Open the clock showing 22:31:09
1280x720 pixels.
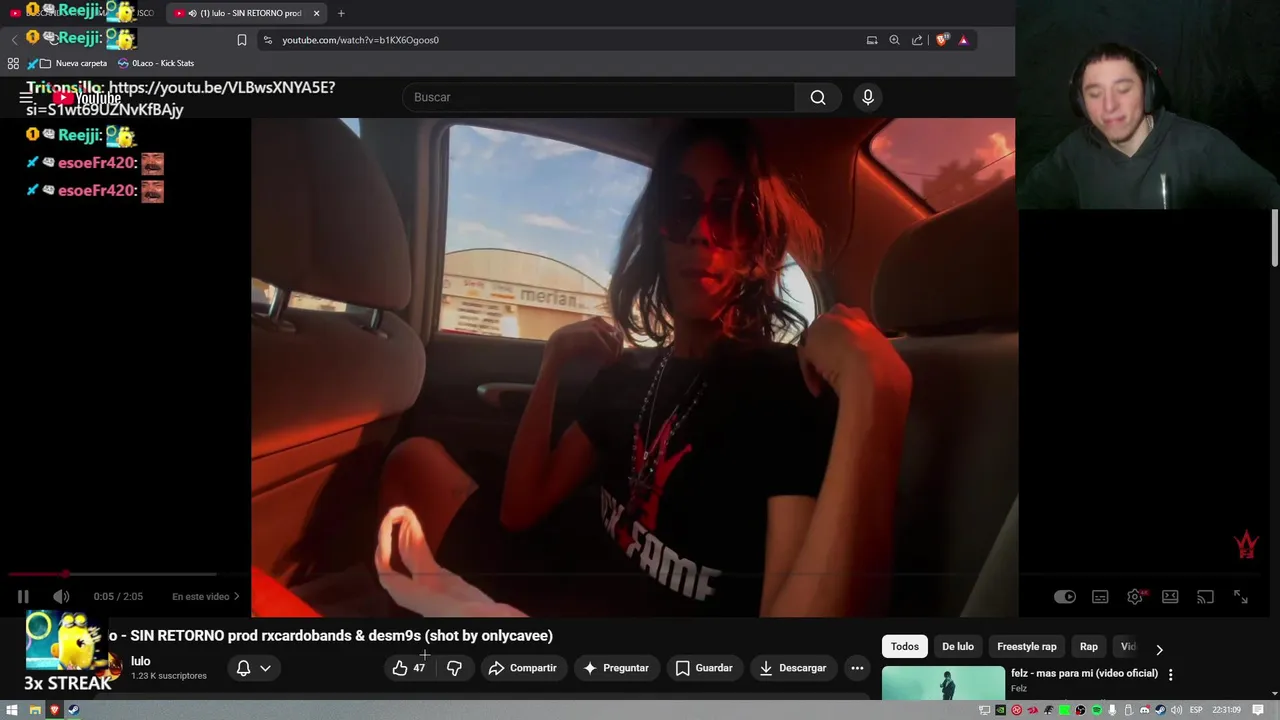1226,710
